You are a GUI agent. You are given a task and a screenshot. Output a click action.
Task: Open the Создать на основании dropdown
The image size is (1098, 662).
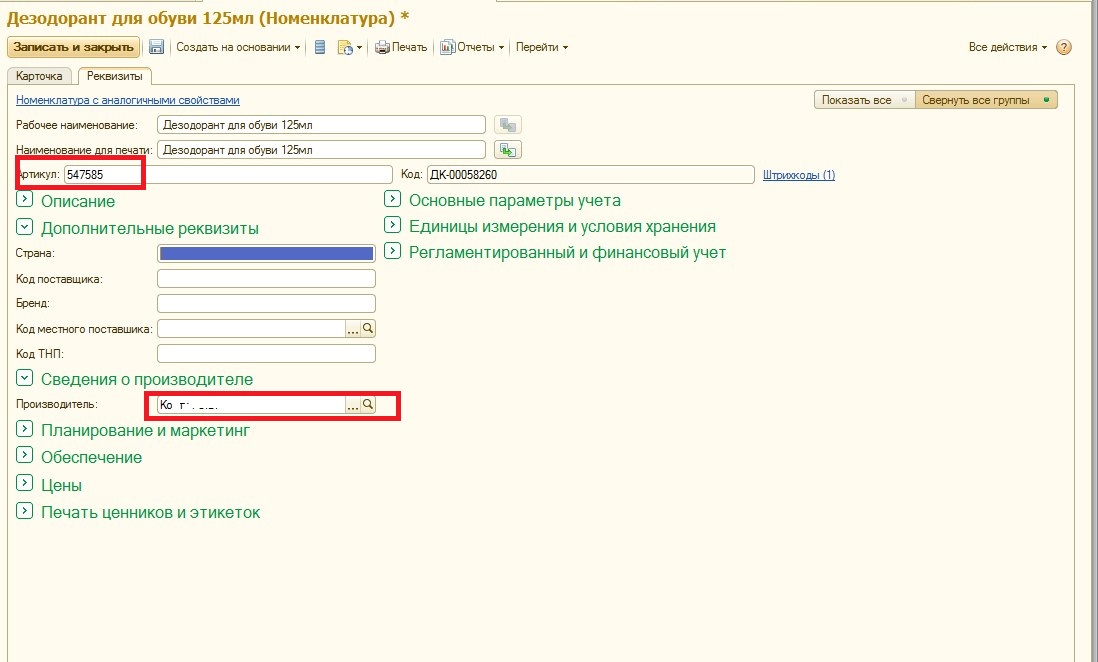(239, 47)
